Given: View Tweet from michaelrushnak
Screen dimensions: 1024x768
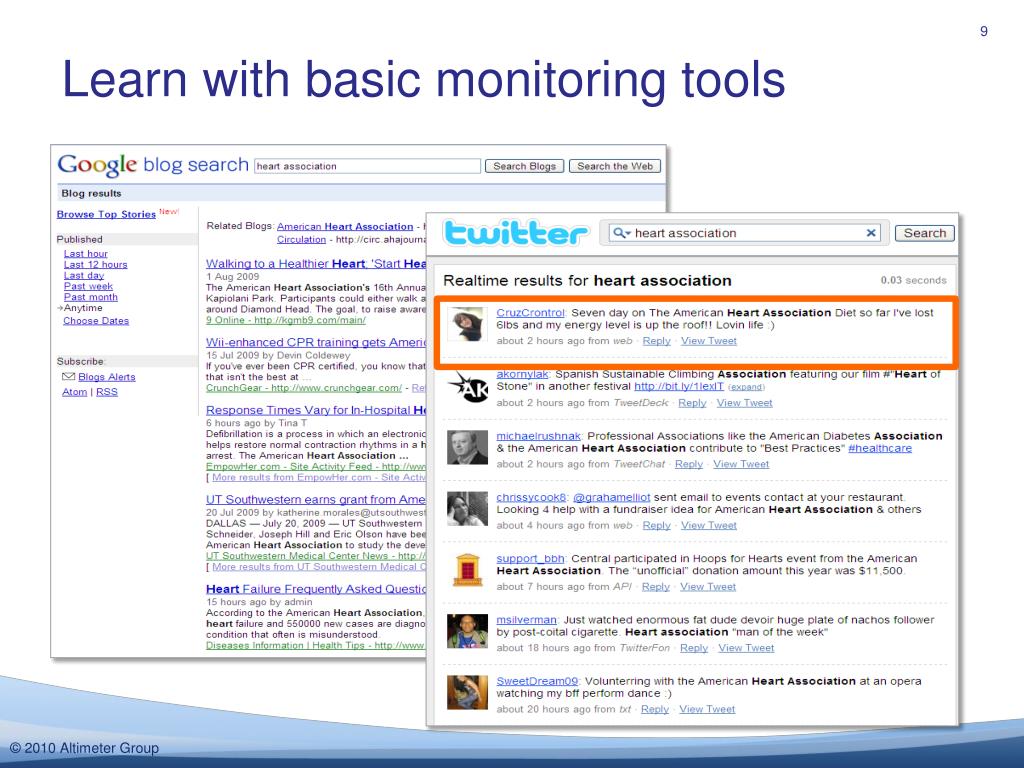Looking at the screenshot, I should pyautogui.click(x=741, y=464).
